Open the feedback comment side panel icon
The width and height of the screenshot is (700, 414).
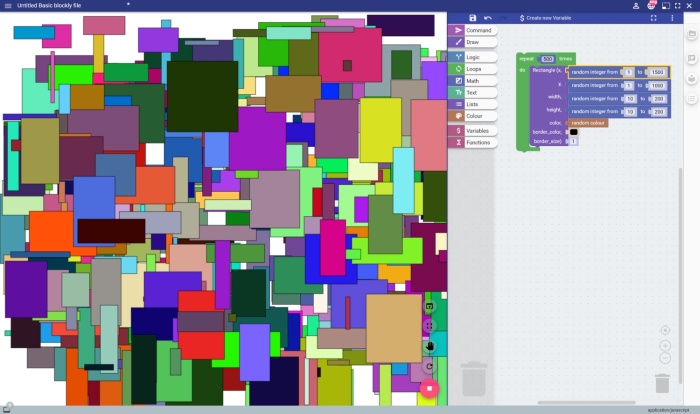click(x=692, y=58)
